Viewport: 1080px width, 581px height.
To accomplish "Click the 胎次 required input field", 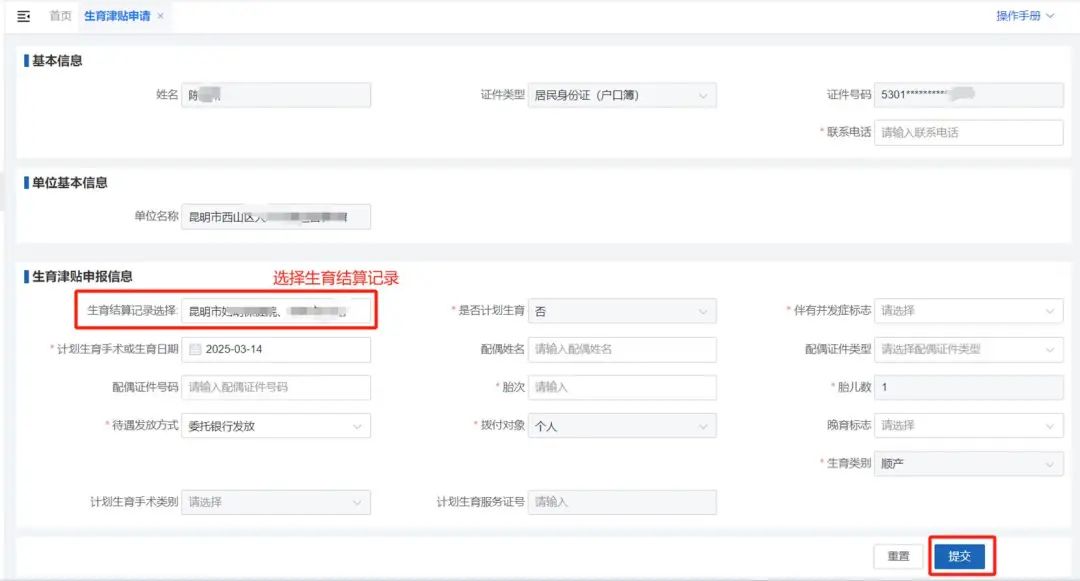I will coord(623,387).
